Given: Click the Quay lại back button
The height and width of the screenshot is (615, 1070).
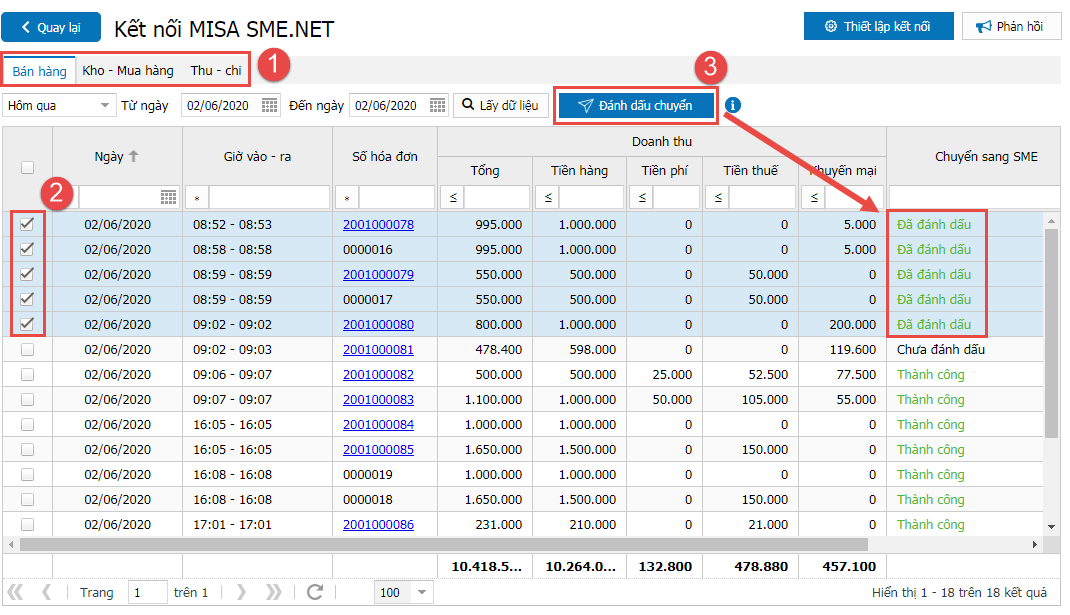Looking at the screenshot, I should (51, 27).
